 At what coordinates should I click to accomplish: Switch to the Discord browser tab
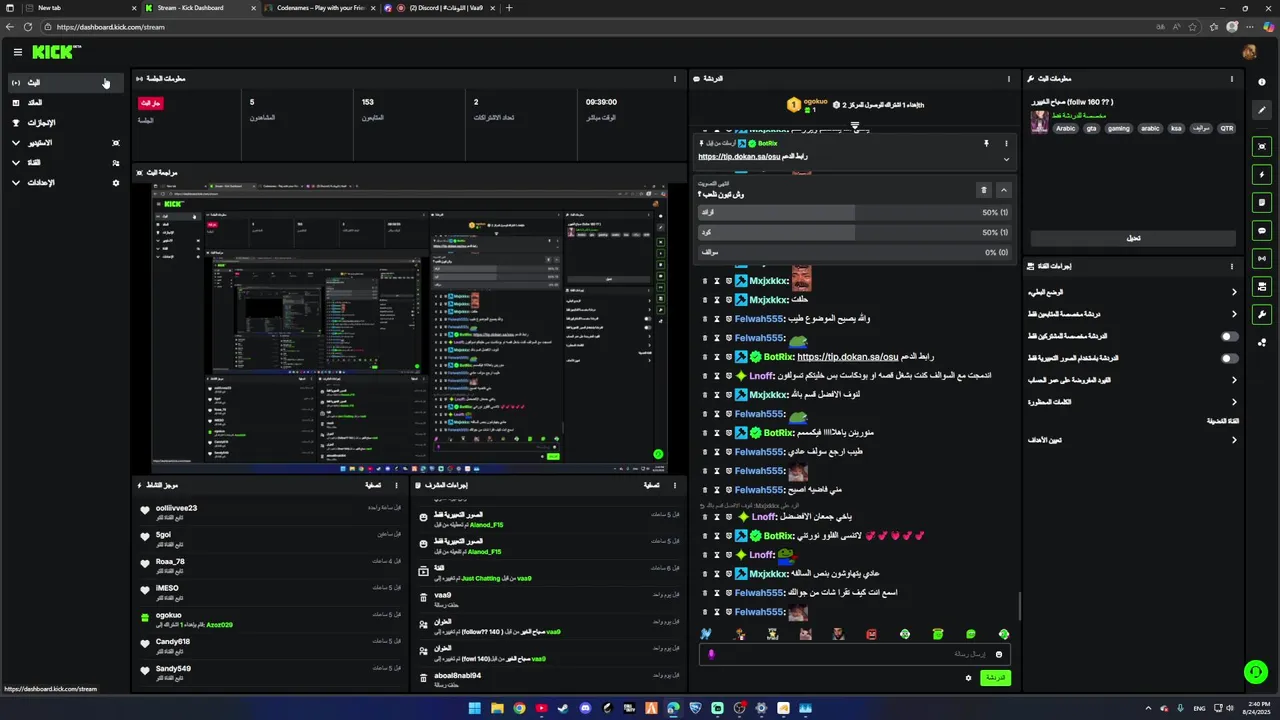pyautogui.click(x=439, y=8)
